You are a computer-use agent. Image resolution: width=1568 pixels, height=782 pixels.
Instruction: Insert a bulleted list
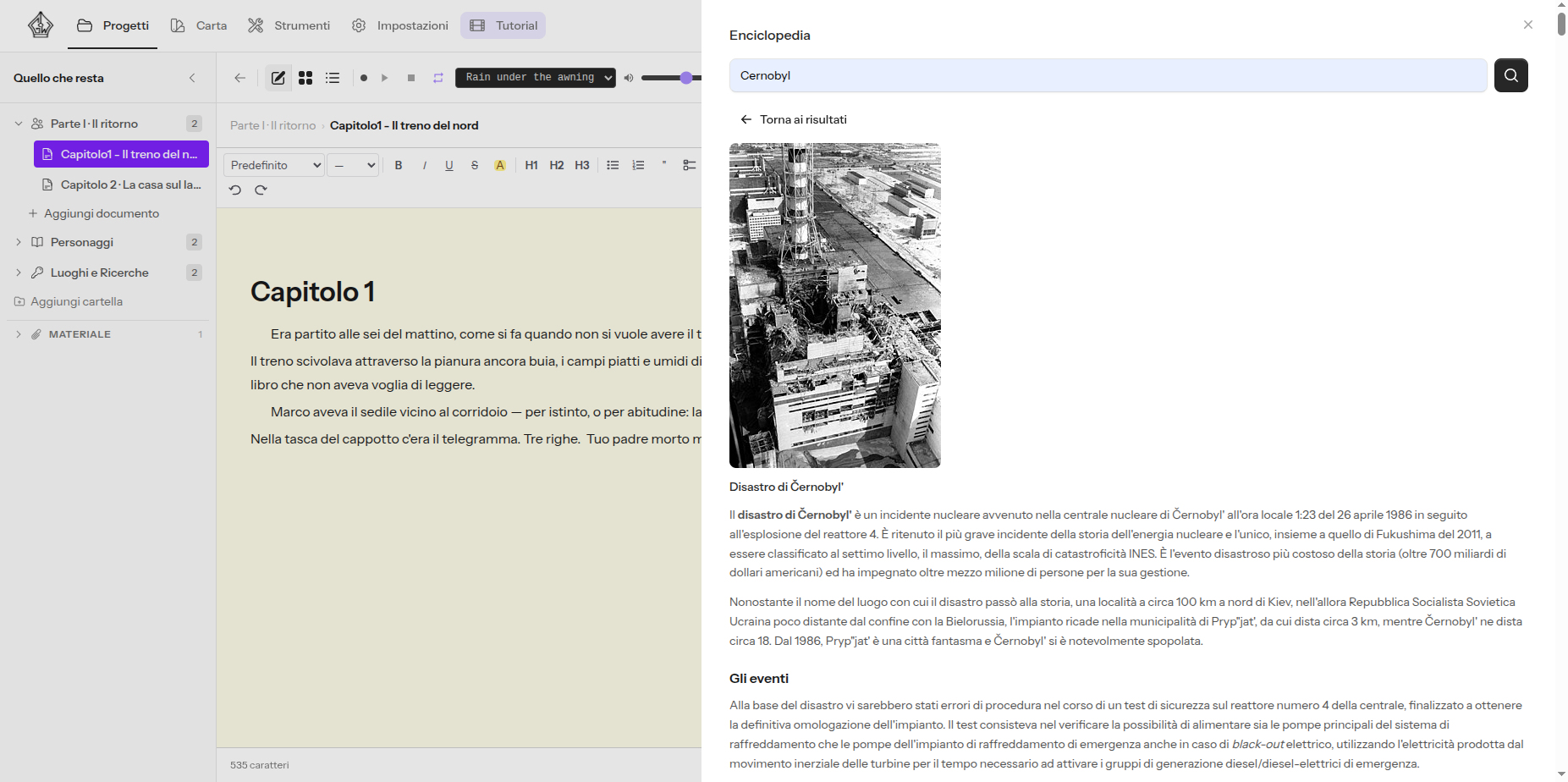click(x=613, y=165)
